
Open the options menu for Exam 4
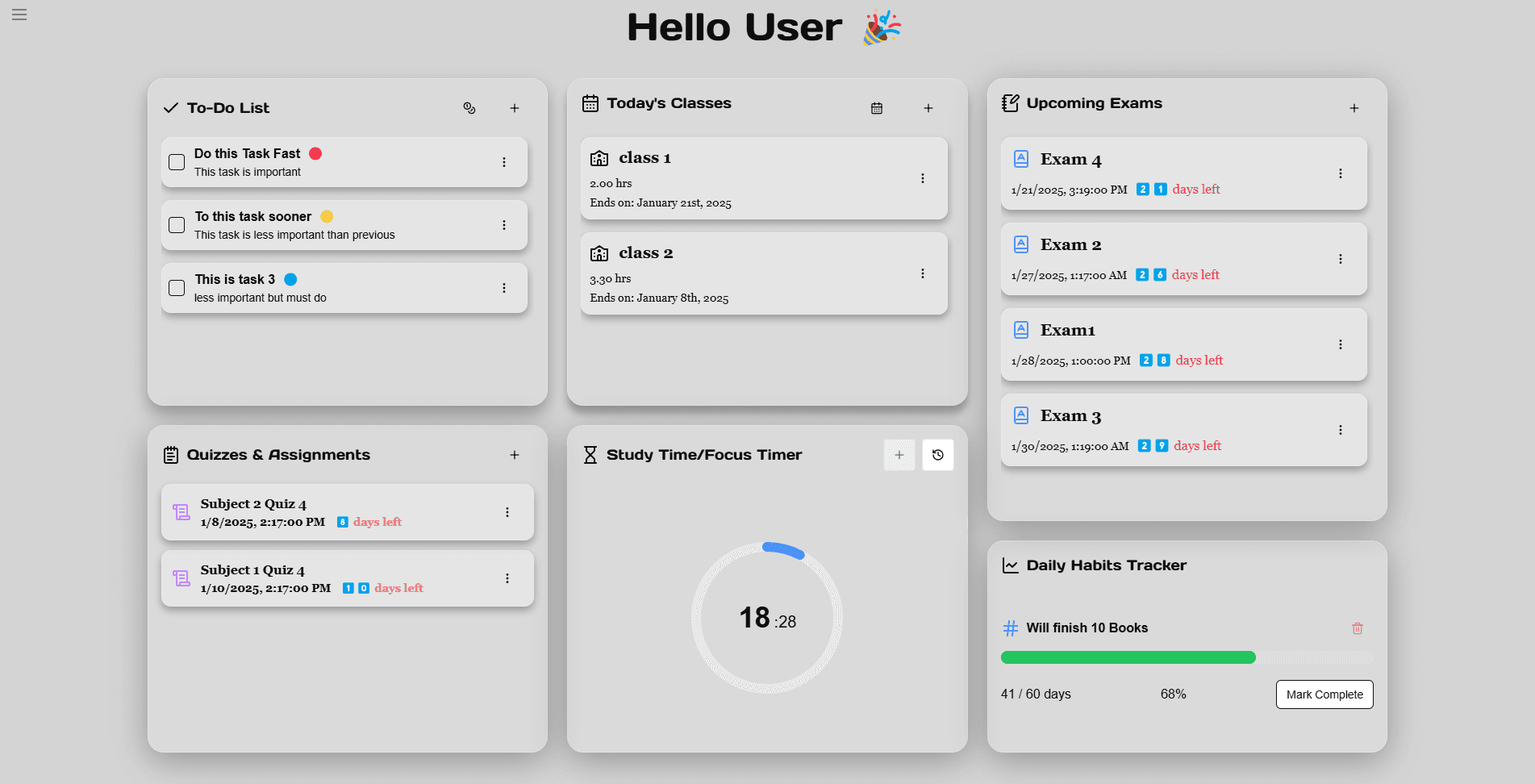click(x=1341, y=173)
